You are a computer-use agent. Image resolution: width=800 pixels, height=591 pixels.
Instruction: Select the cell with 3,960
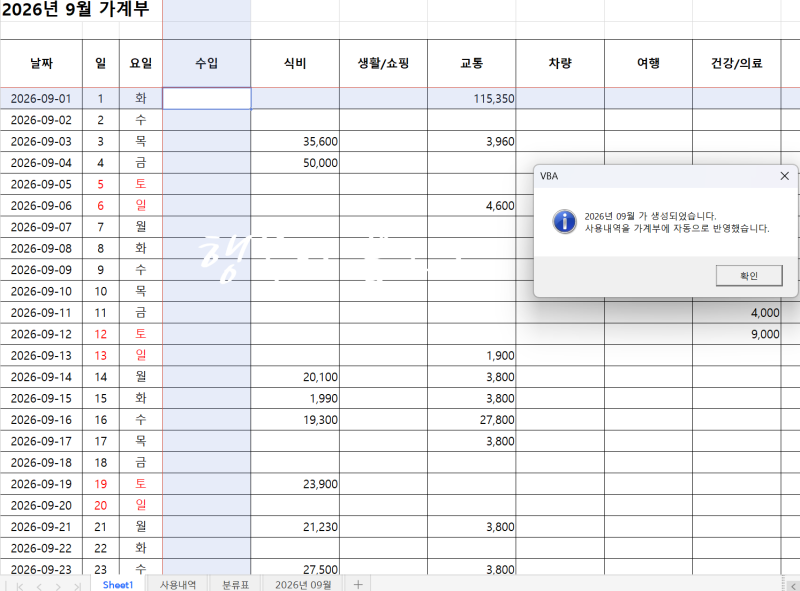click(471, 141)
